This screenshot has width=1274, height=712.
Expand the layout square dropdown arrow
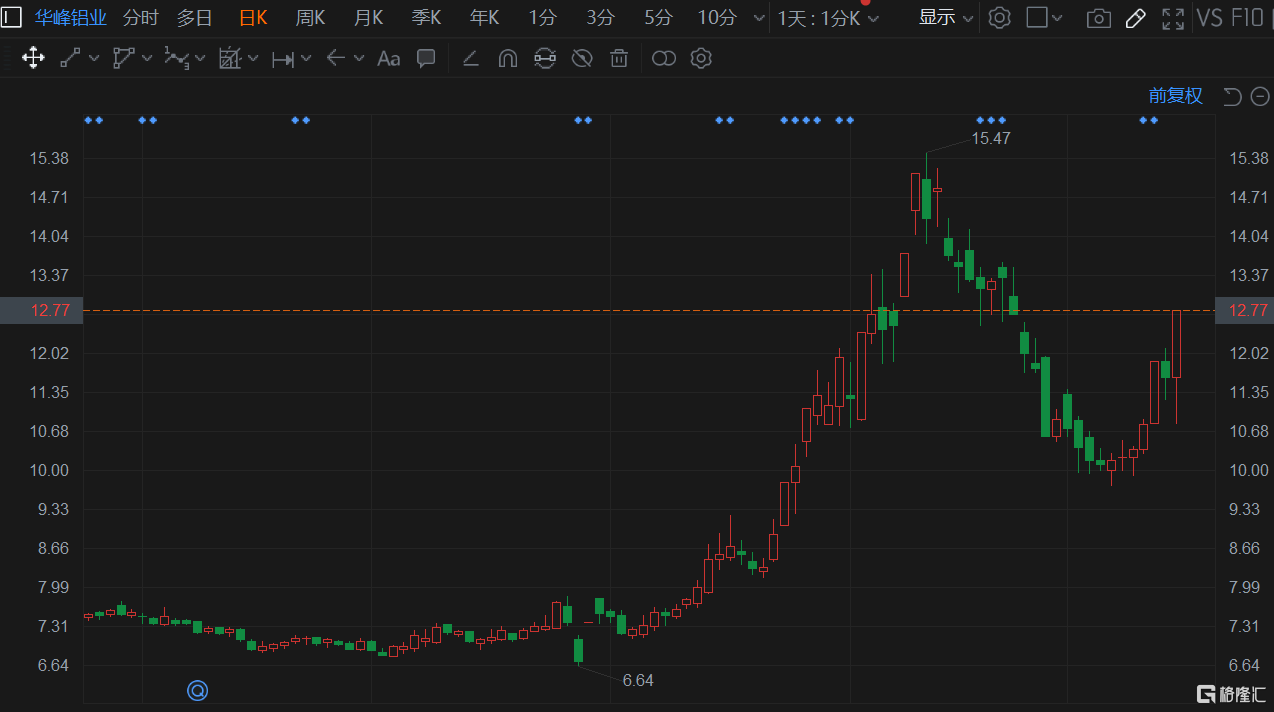coord(1057,18)
